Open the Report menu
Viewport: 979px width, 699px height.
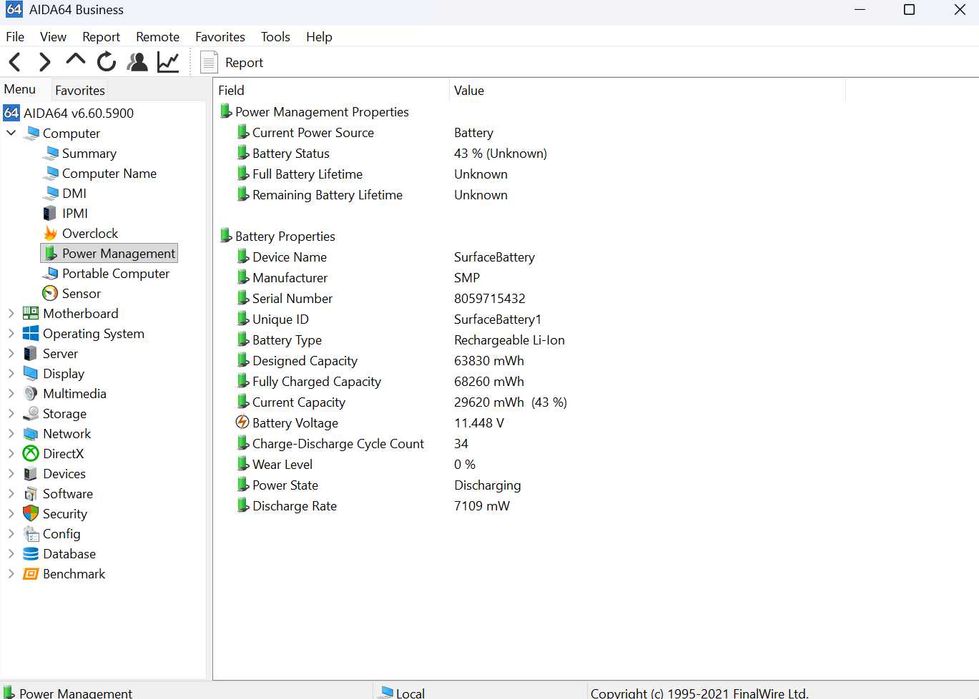(x=101, y=37)
